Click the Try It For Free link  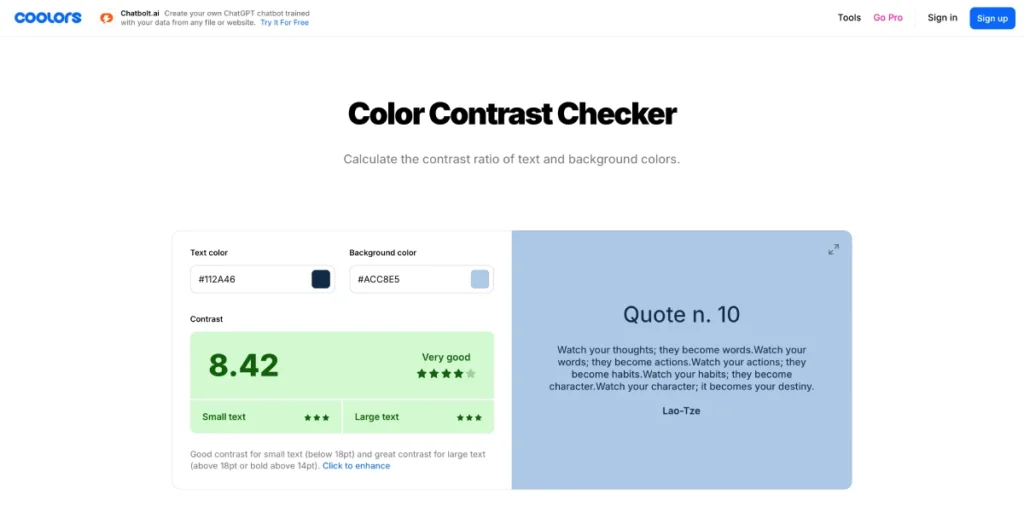(285, 22)
